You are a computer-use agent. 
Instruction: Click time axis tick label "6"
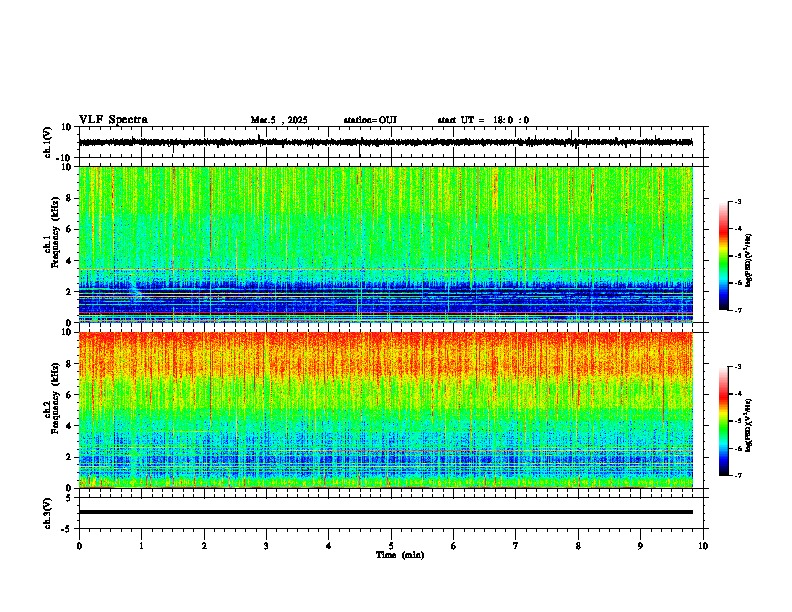coord(454,546)
